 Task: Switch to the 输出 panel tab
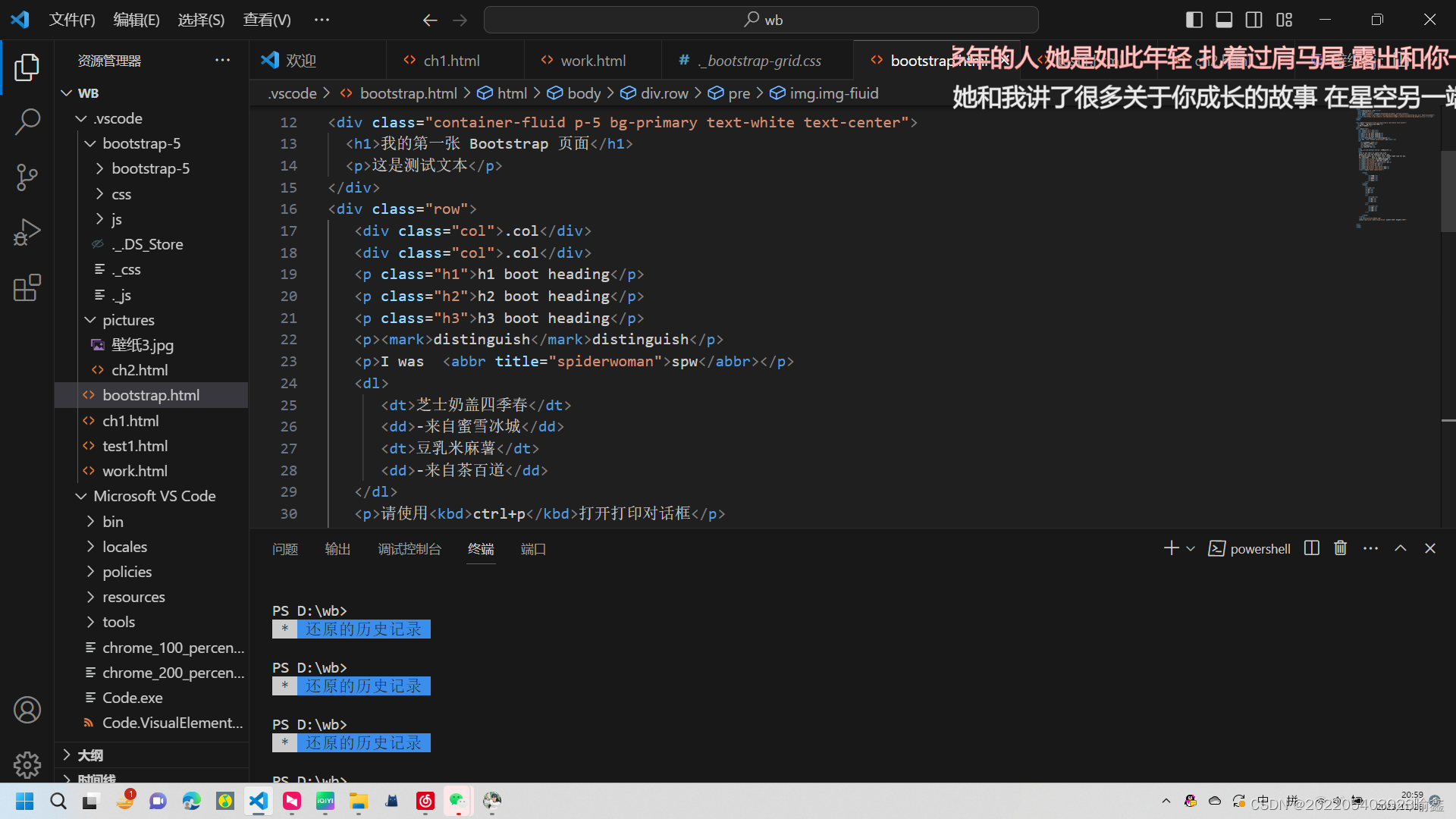point(337,548)
